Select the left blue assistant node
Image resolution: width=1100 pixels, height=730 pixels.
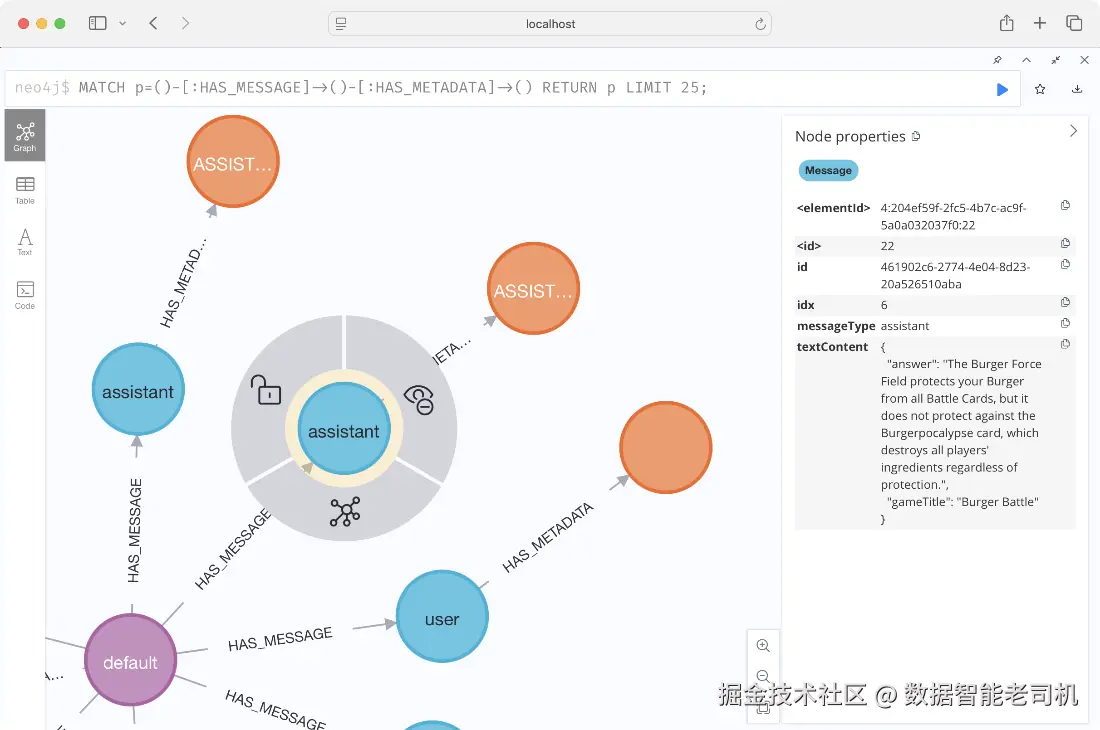[x=138, y=389]
